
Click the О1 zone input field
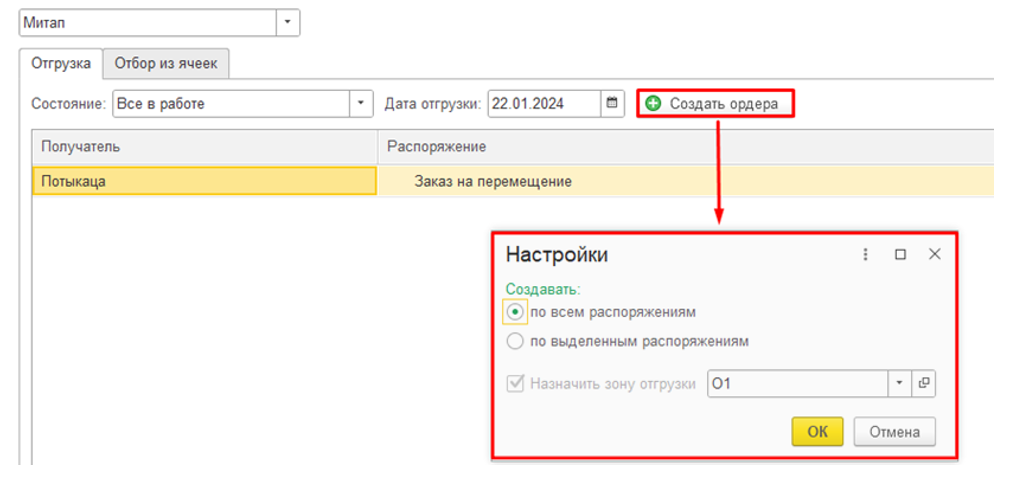point(797,384)
